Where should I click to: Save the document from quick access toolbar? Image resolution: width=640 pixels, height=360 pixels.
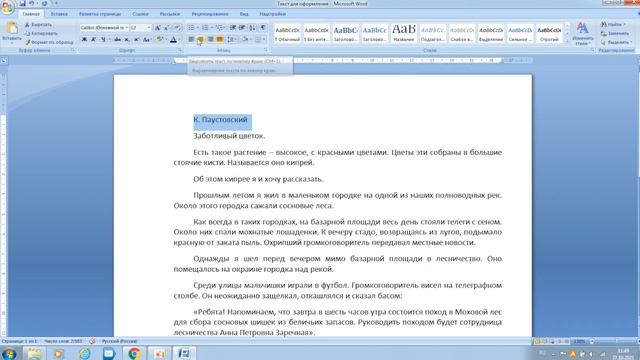coord(22,4)
